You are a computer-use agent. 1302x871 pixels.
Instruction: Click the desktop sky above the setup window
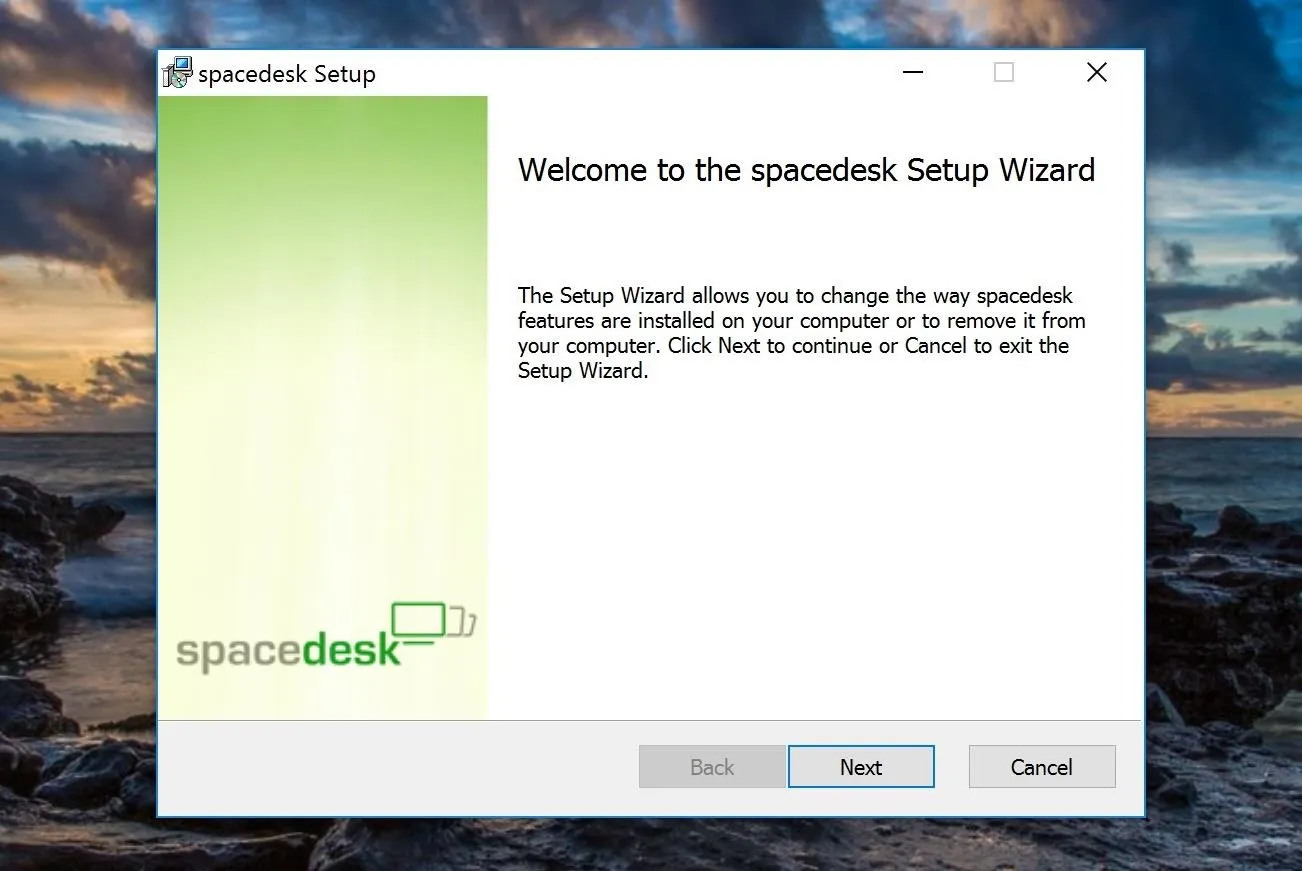(650, 22)
